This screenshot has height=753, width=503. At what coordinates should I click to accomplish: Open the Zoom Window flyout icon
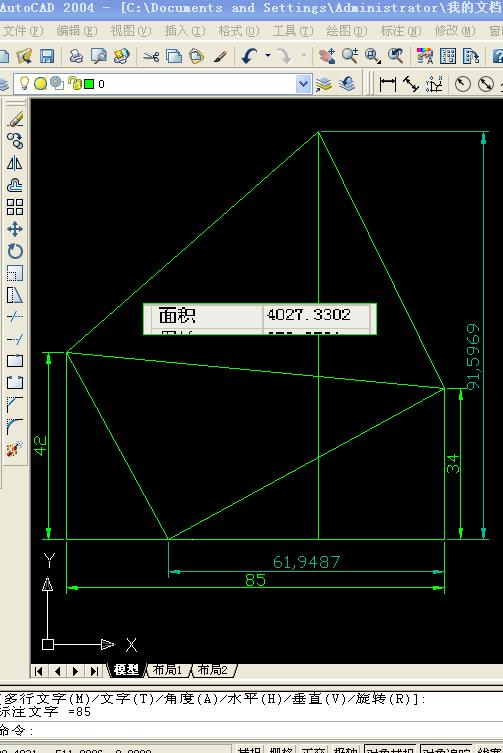click(373, 56)
